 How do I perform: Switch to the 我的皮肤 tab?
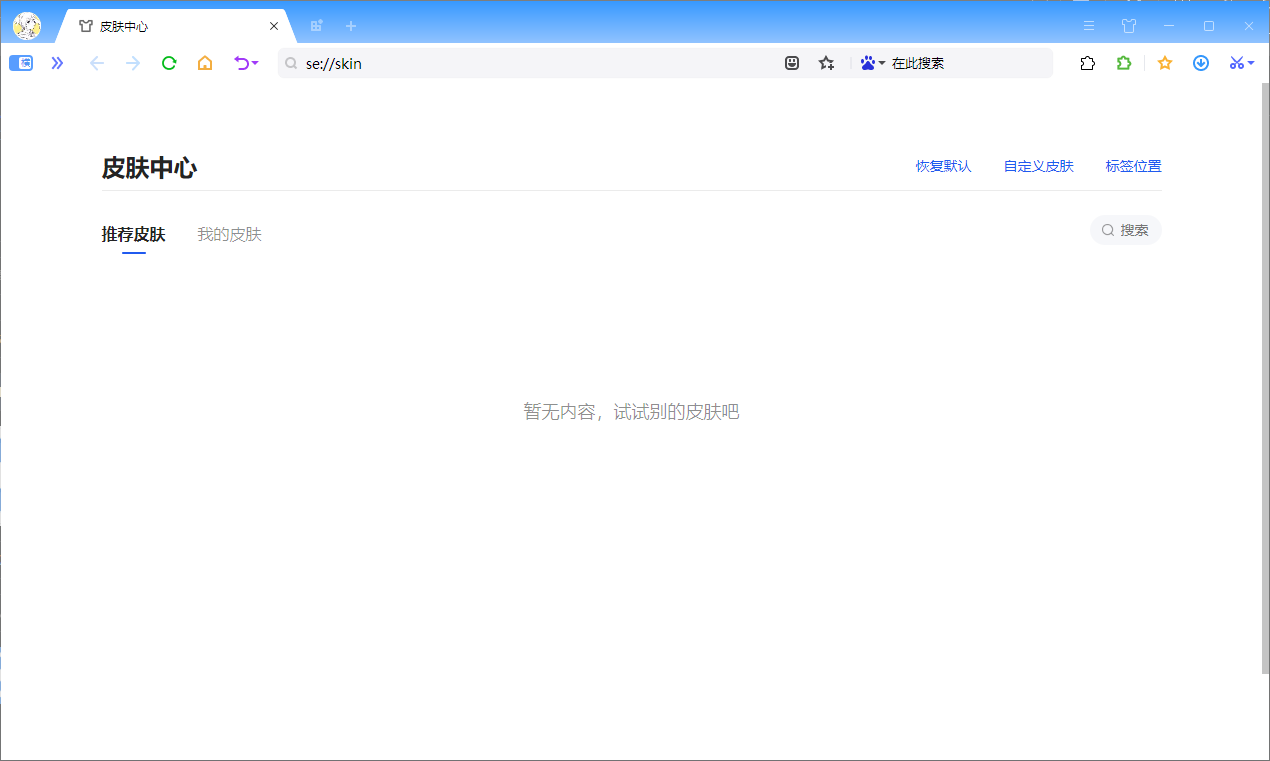coord(229,234)
